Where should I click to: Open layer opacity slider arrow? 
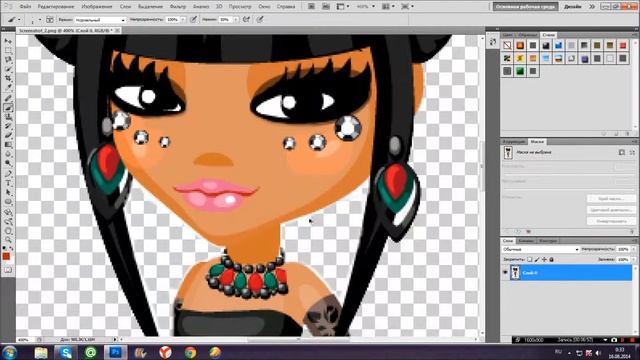coord(634,249)
